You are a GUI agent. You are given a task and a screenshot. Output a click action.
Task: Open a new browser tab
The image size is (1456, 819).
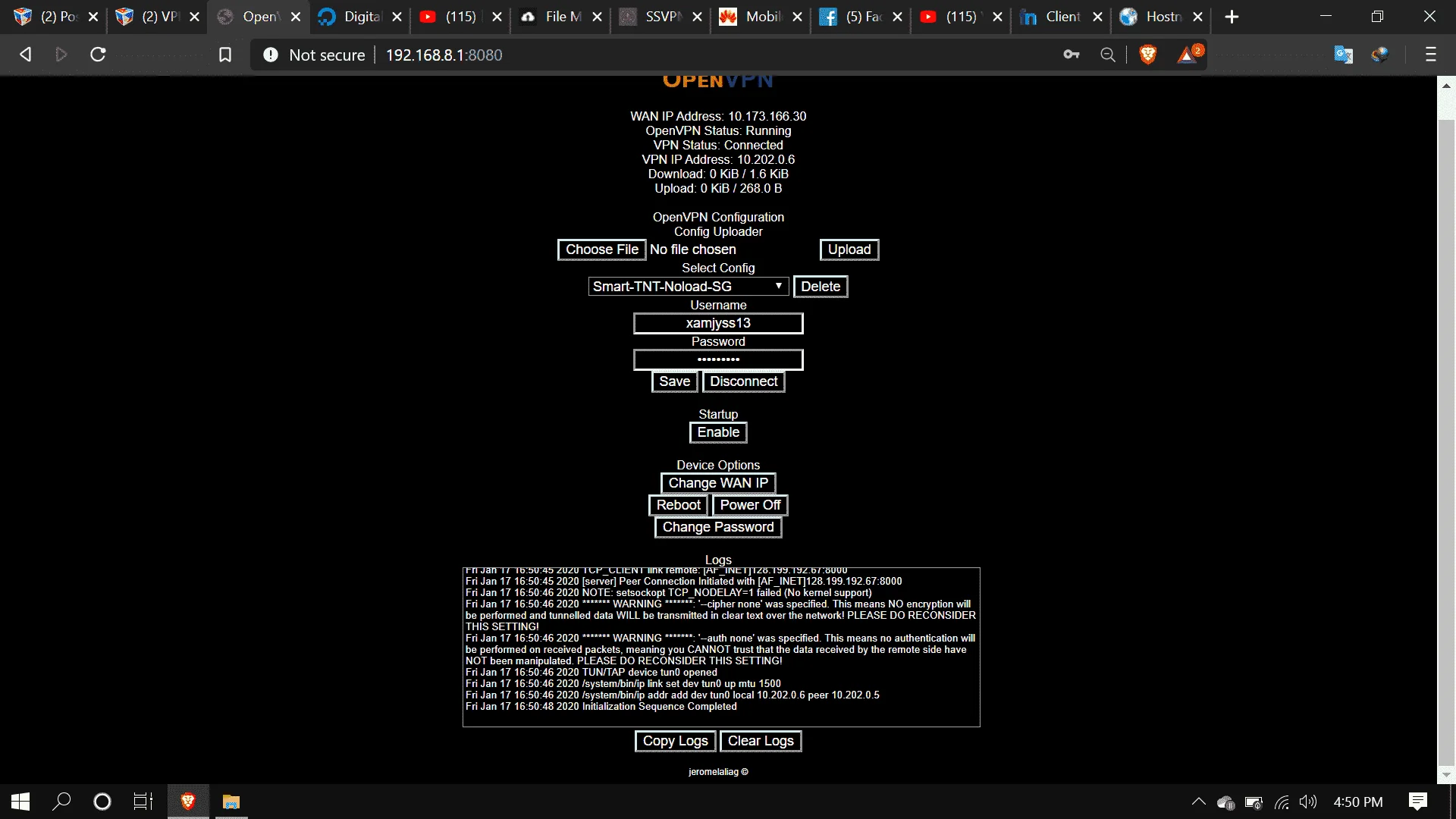1232,17
